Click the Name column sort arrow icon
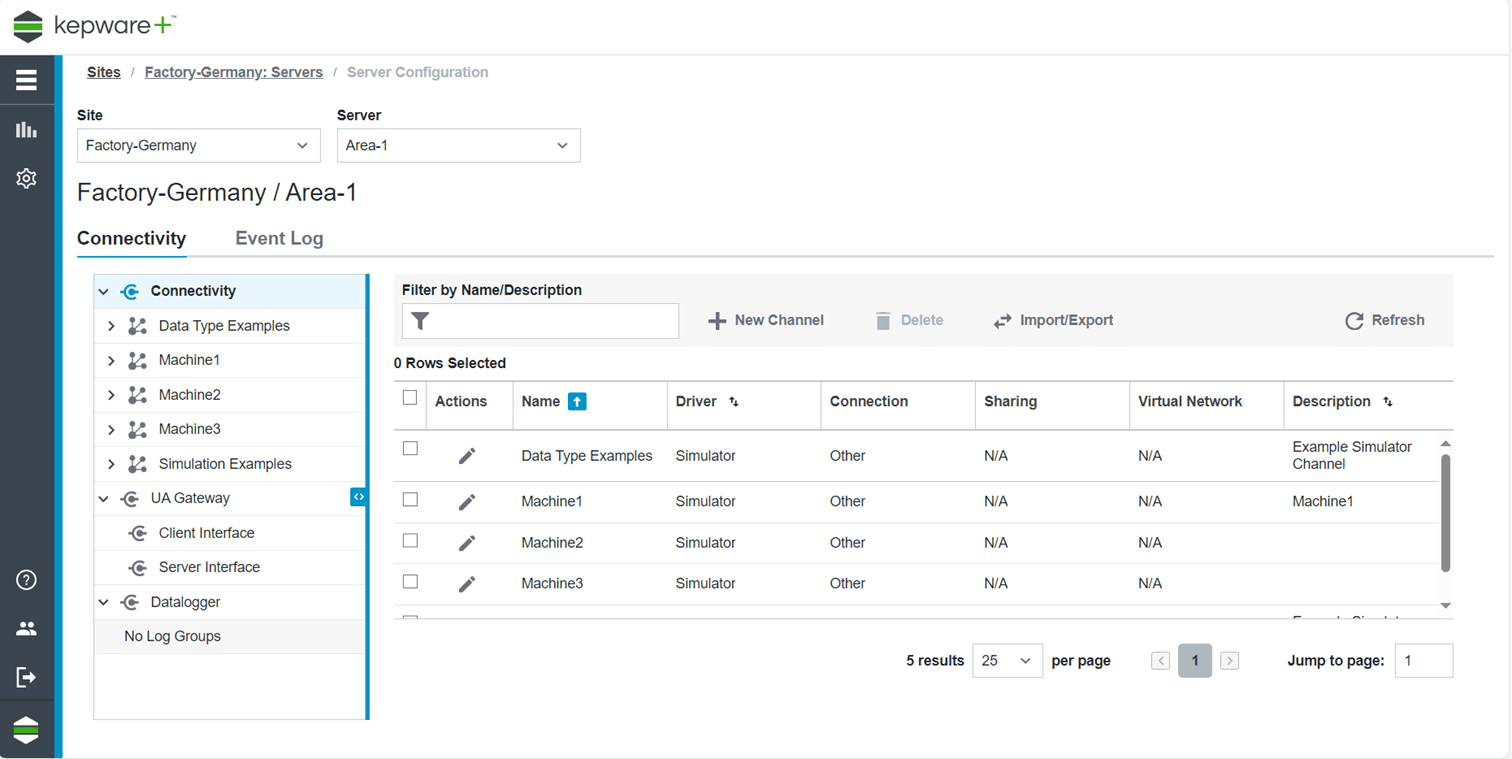The width and height of the screenshot is (1512, 759). click(577, 401)
